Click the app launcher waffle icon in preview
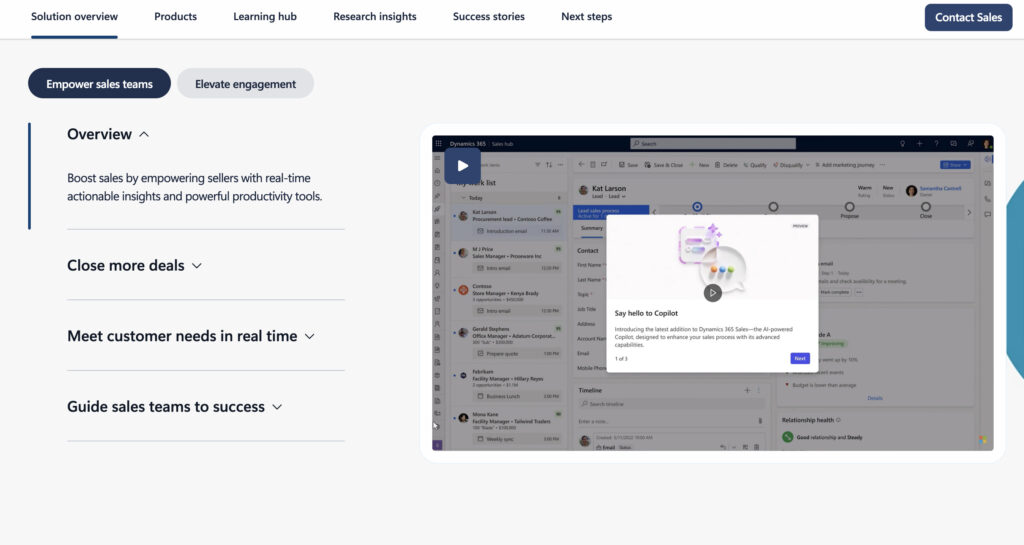The height and width of the screenshot is (545, 1024). pos(439,144)
